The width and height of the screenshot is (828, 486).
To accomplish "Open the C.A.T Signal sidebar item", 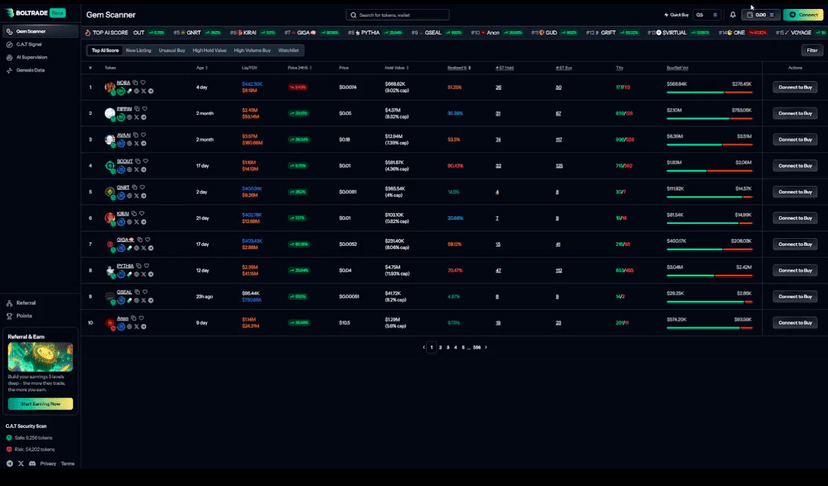I will click(x=29, y=45).
